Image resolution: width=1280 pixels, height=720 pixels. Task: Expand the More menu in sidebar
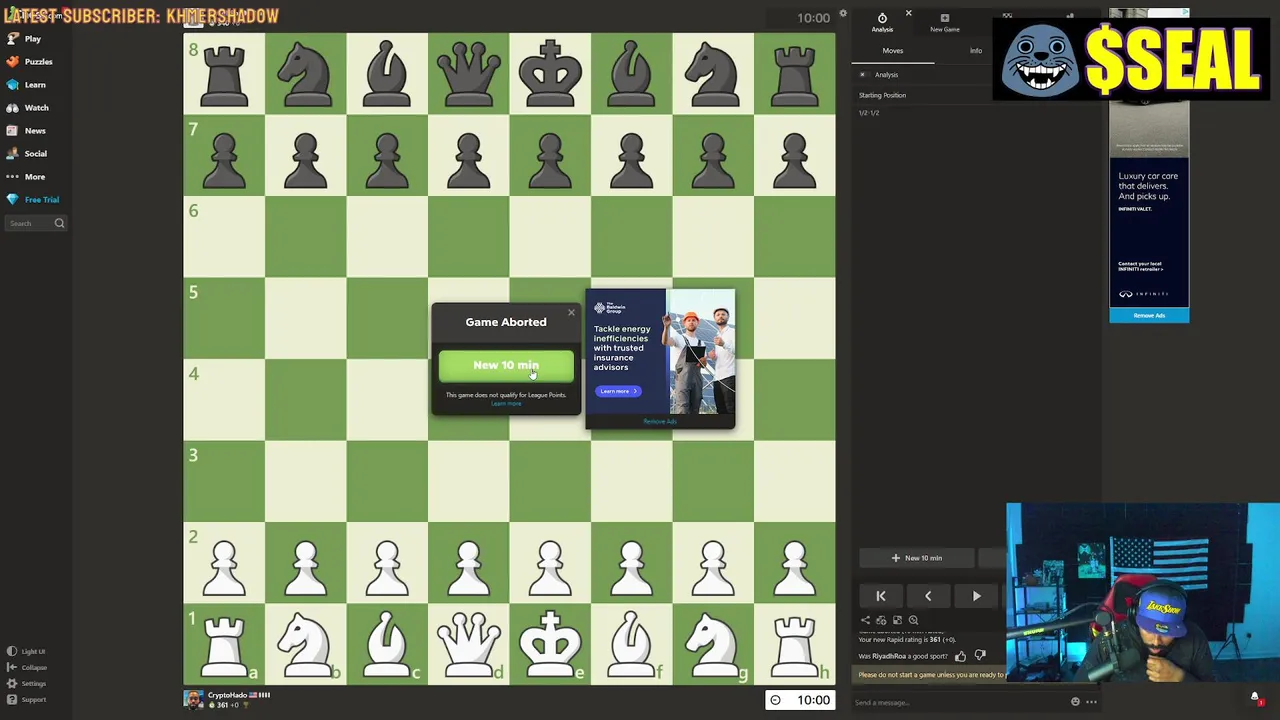click(26, 177)
